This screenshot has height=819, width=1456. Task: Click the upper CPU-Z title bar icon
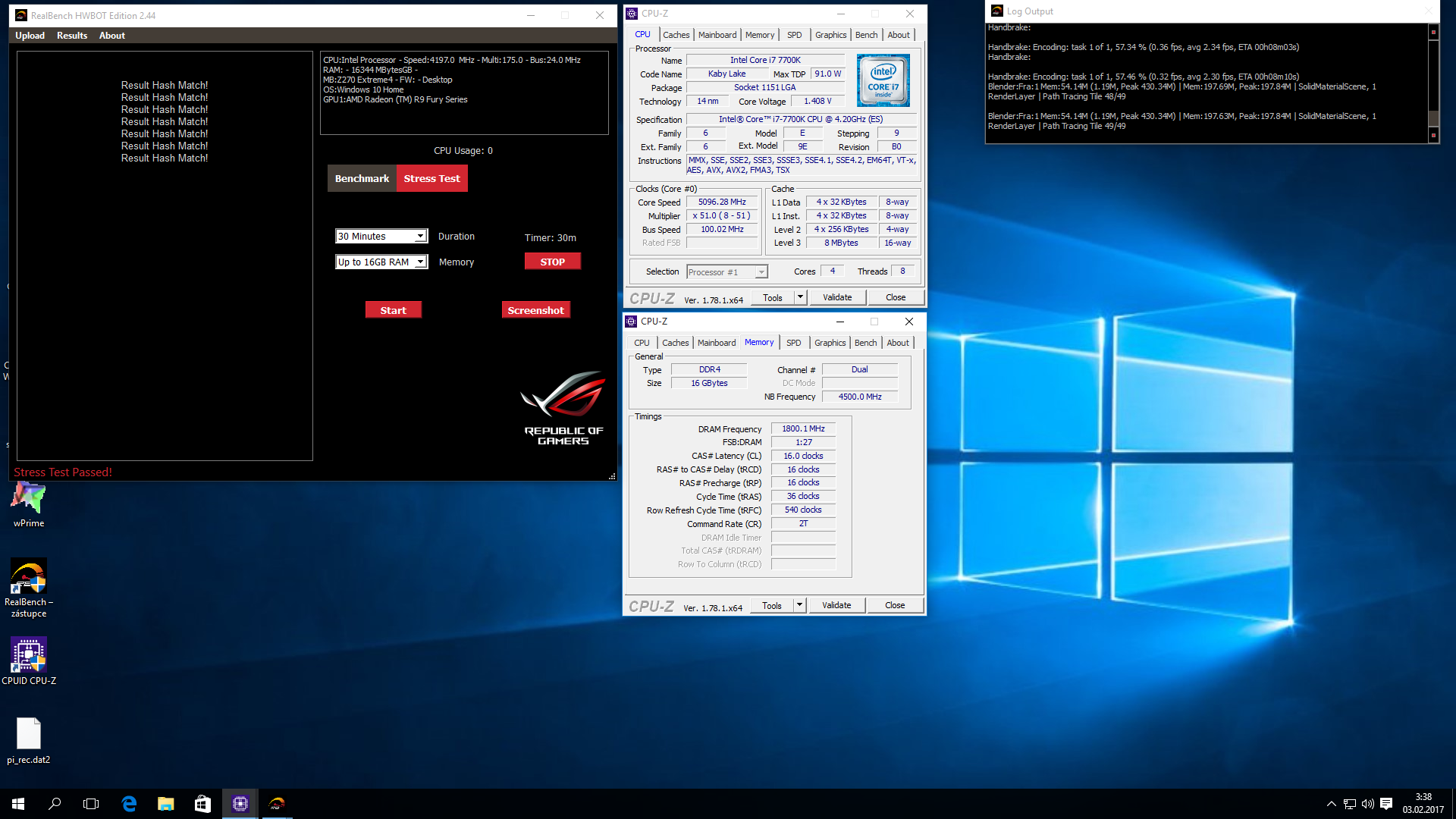pyautogui.click(x=632, y=14)
